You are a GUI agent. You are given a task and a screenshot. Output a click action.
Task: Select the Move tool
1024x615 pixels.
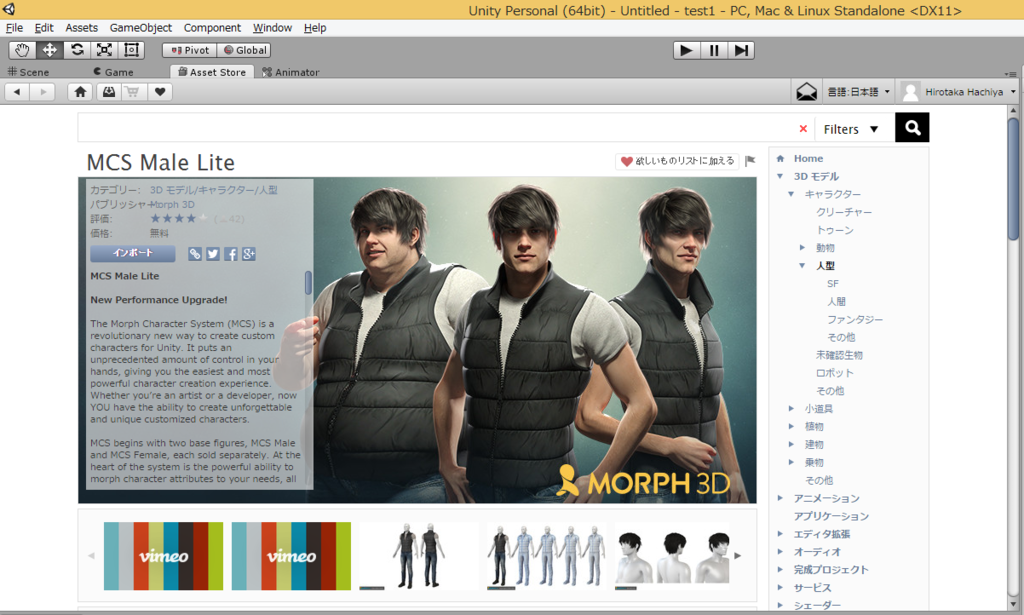(50, 50)
